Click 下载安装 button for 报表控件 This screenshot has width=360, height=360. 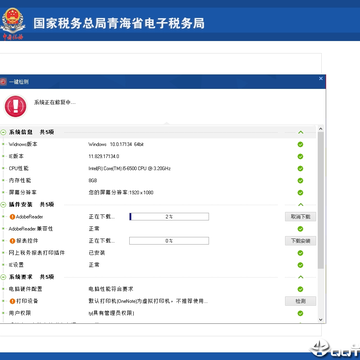[300, 241]
